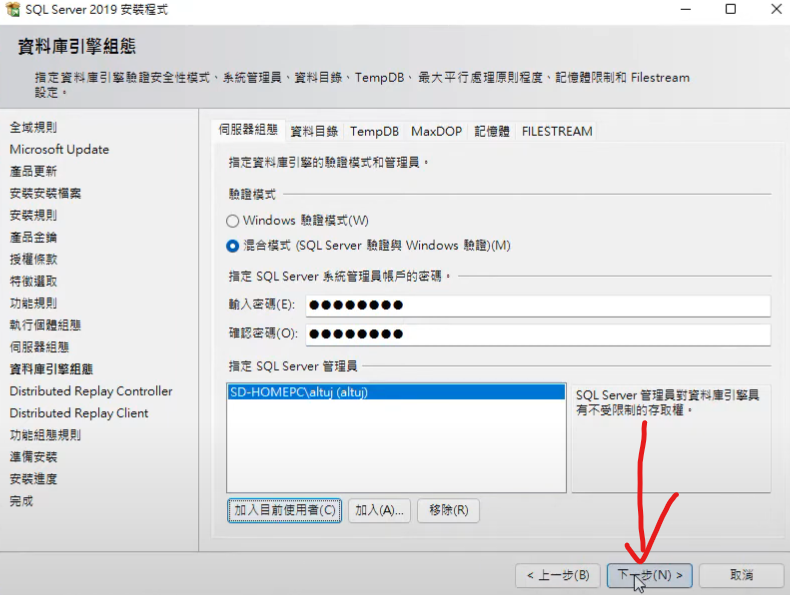Open the 資料目錄 tab

coord(314,131)
